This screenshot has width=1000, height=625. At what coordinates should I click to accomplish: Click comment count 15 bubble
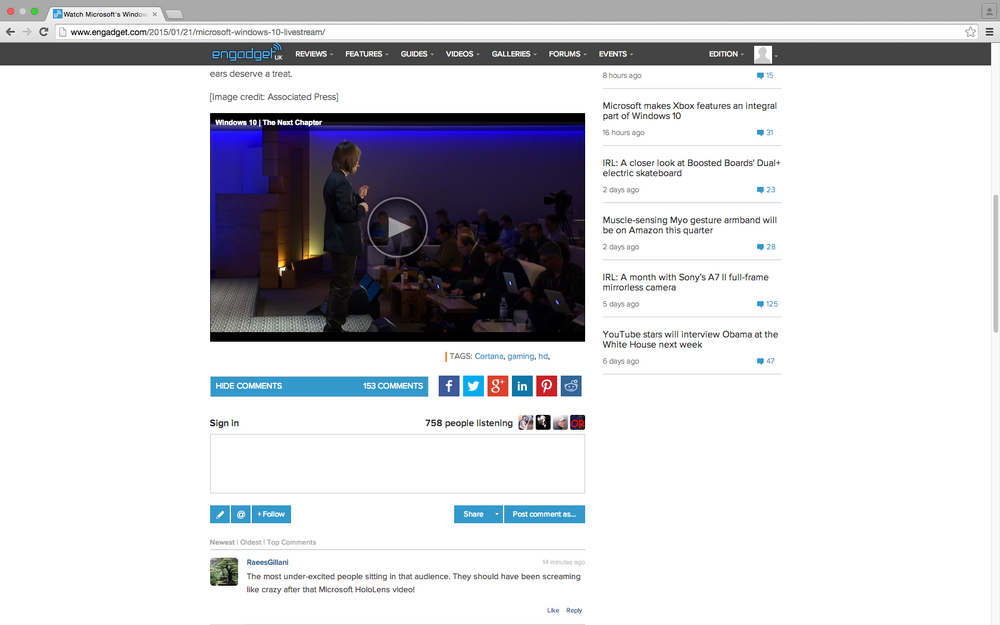[765, 75]
